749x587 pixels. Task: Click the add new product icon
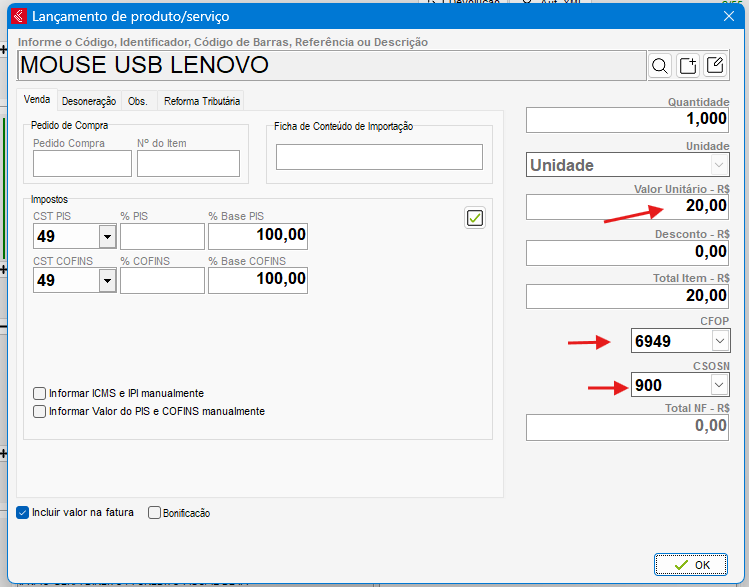pyautogui.click(x=687, y=65)
